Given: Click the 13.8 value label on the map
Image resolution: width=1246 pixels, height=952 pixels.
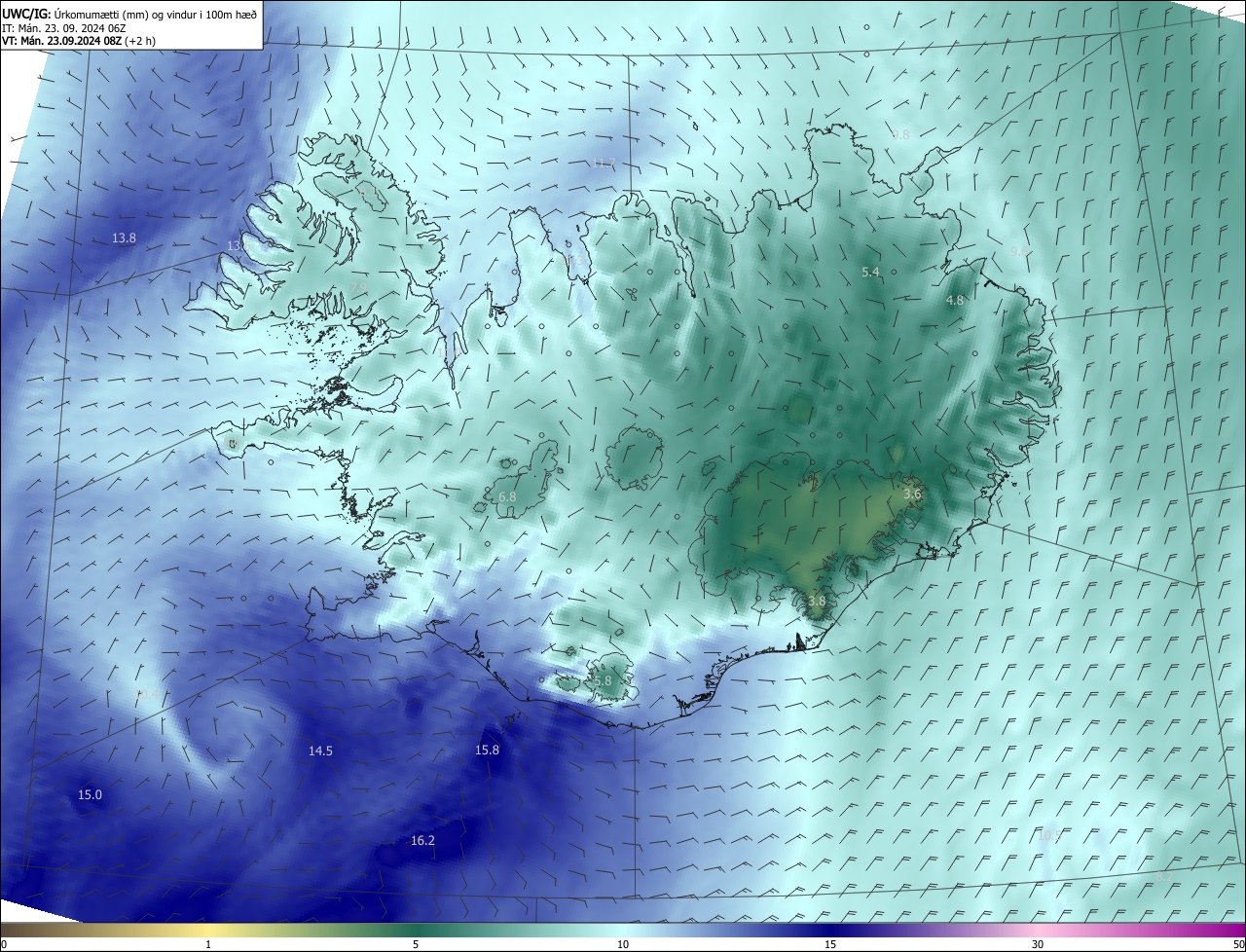Looking at the screenshot, I should pyautogui.click(x=124, y=238).
